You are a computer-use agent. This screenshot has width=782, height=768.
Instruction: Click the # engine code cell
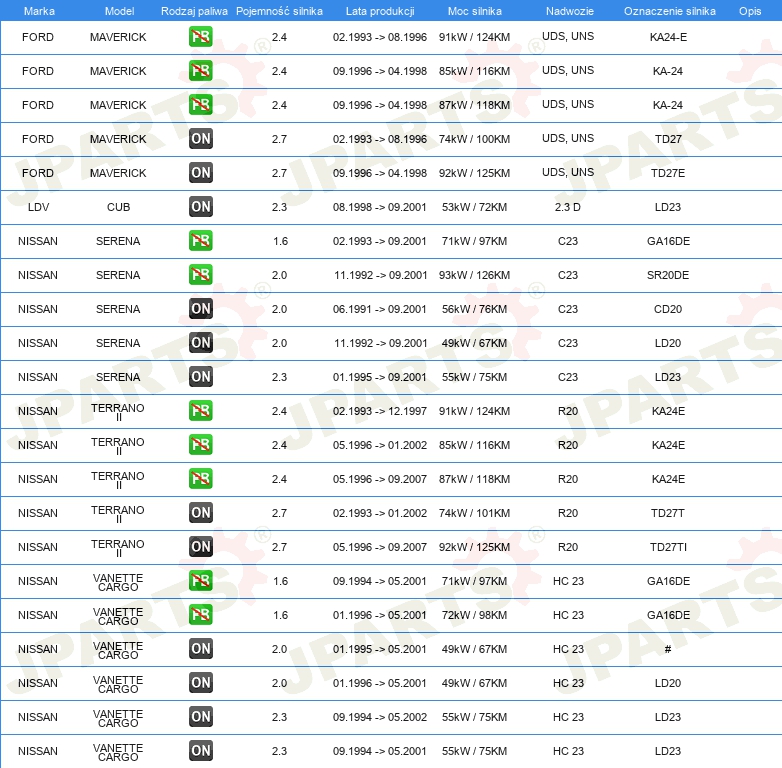tap(668, 649)
